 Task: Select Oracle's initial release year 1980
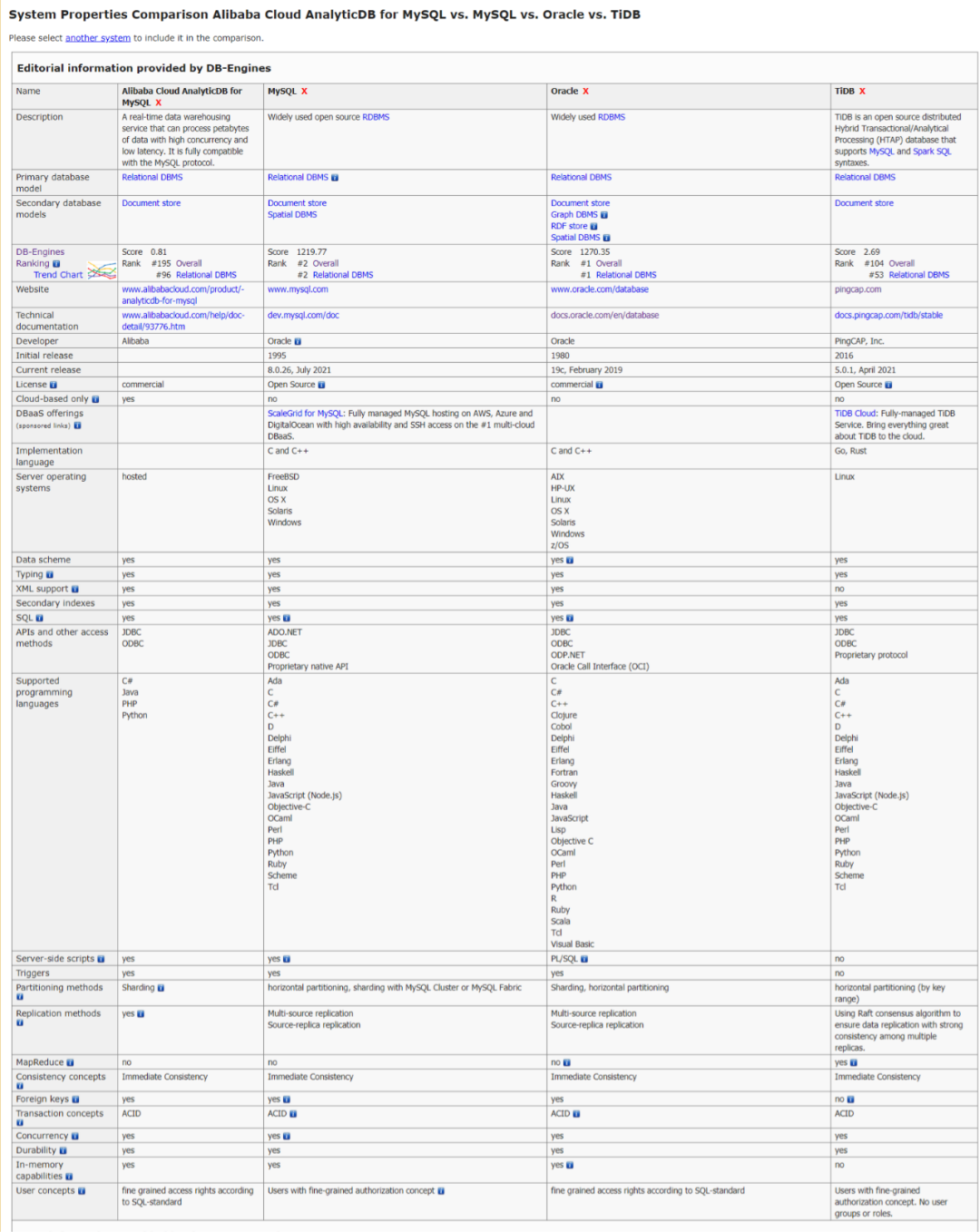pos(560,356)
